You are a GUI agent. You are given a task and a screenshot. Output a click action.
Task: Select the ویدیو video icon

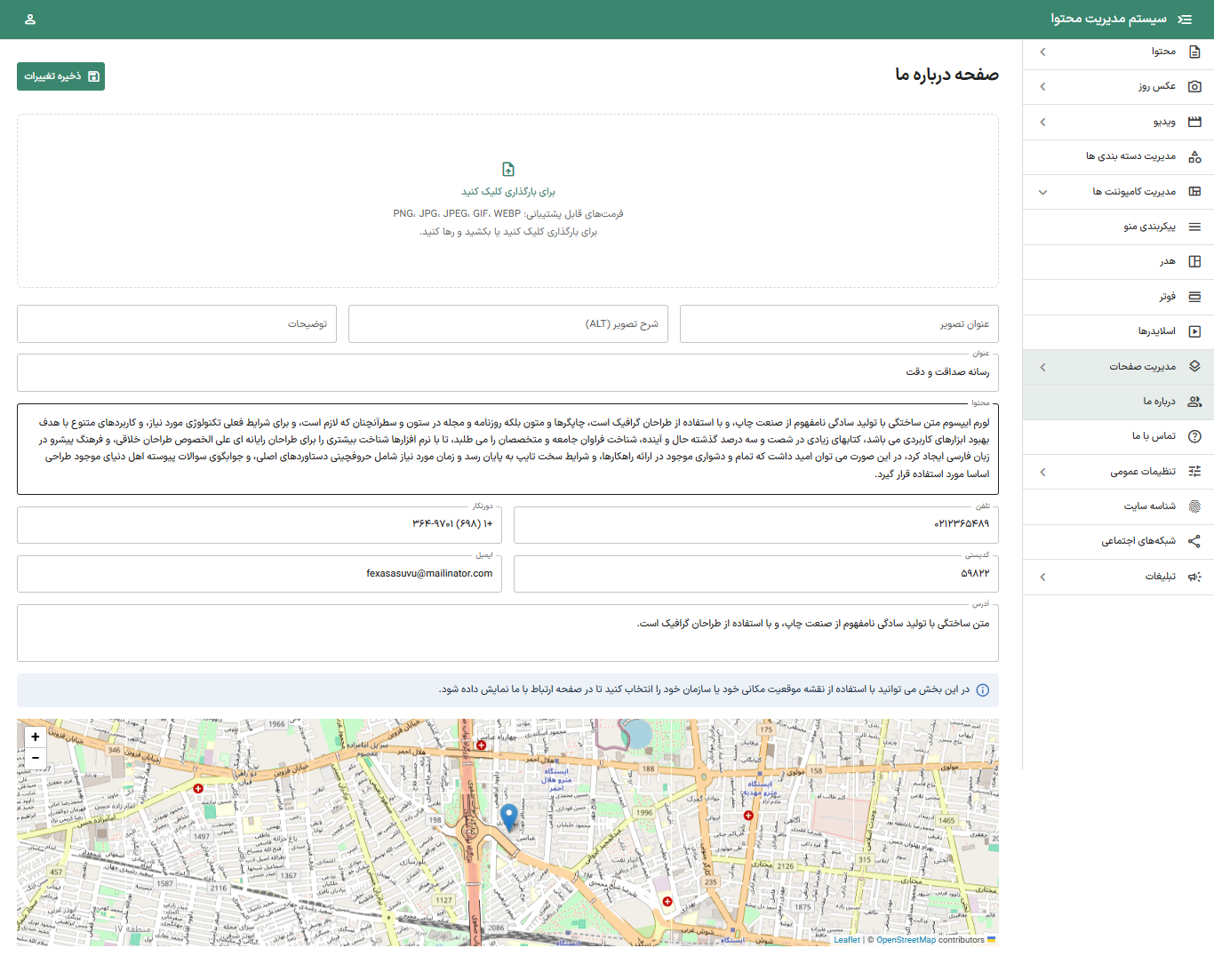1195,122
